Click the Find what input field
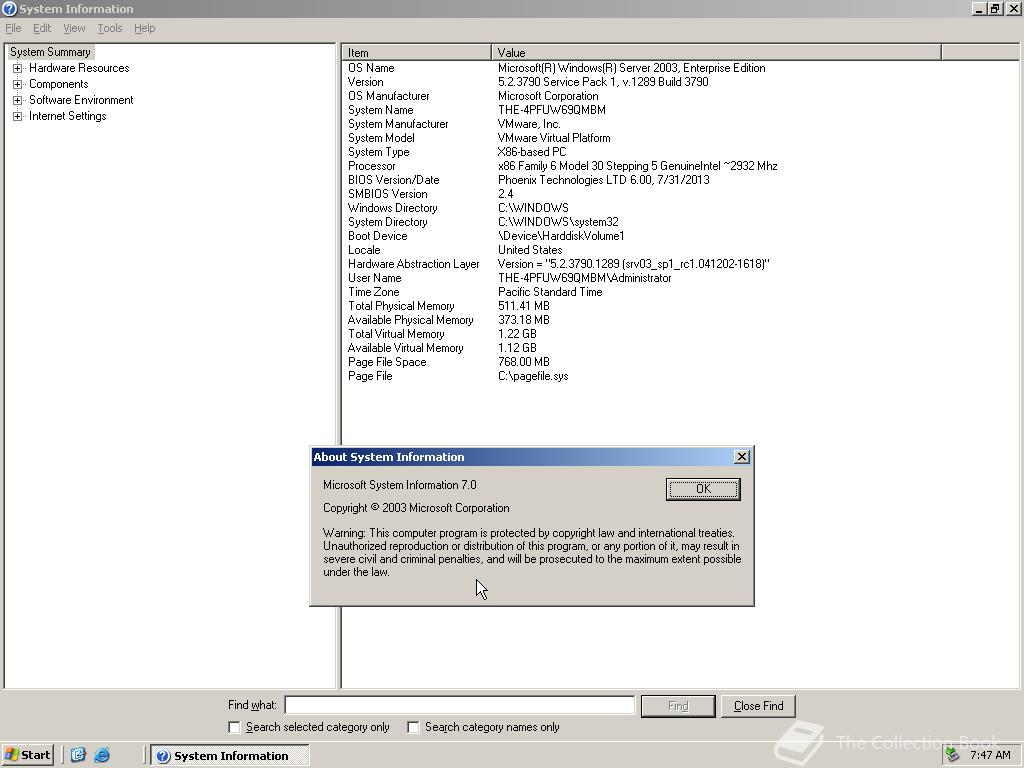 click(x=460, y=705)
